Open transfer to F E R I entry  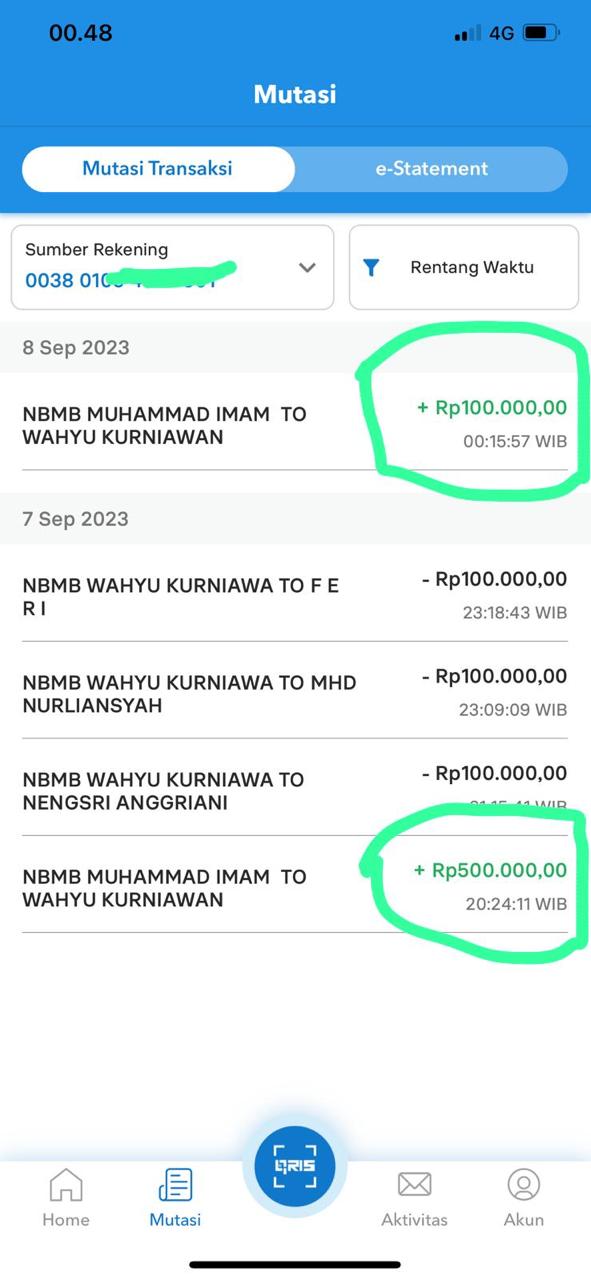coord(295,595)
